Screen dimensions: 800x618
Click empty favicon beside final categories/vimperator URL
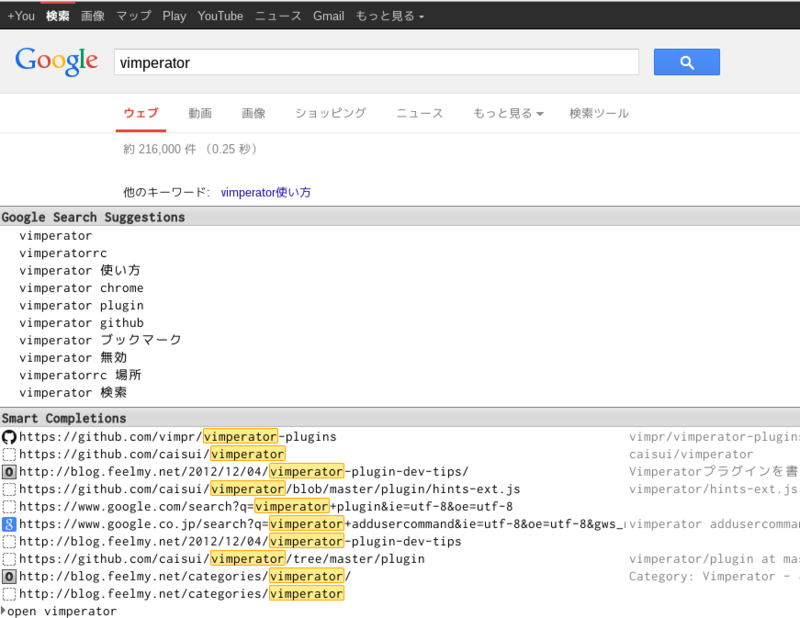(9, 594)
